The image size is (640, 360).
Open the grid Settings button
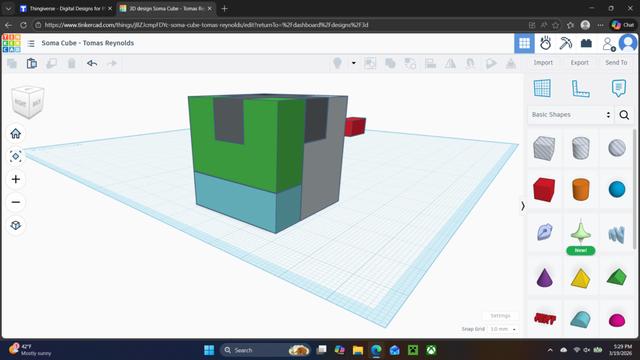tap(500, 316)
